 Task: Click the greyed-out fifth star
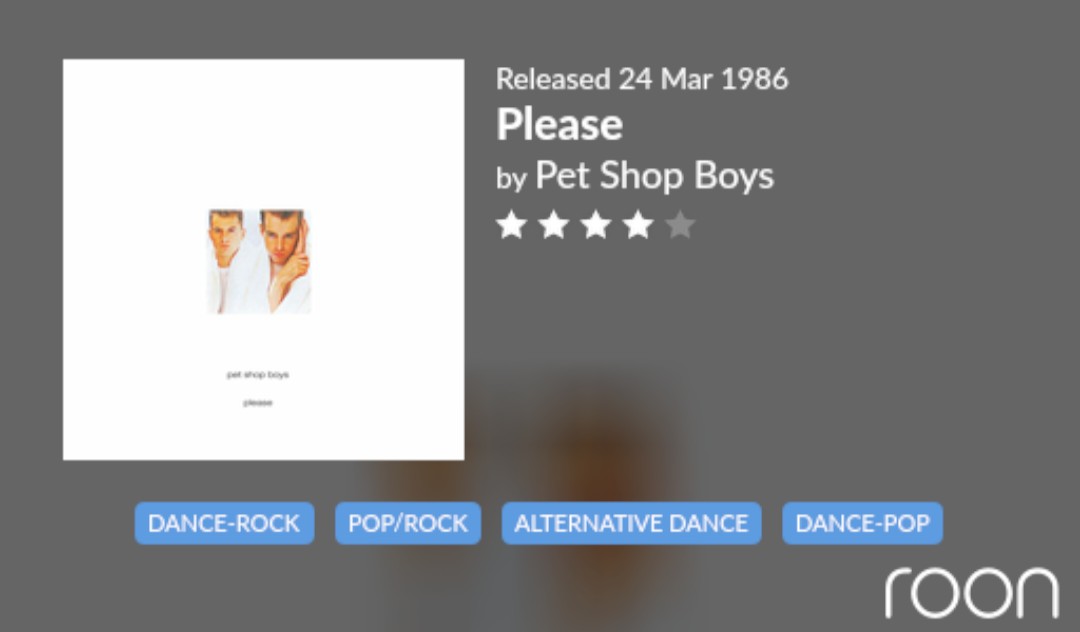coord(681,225)
